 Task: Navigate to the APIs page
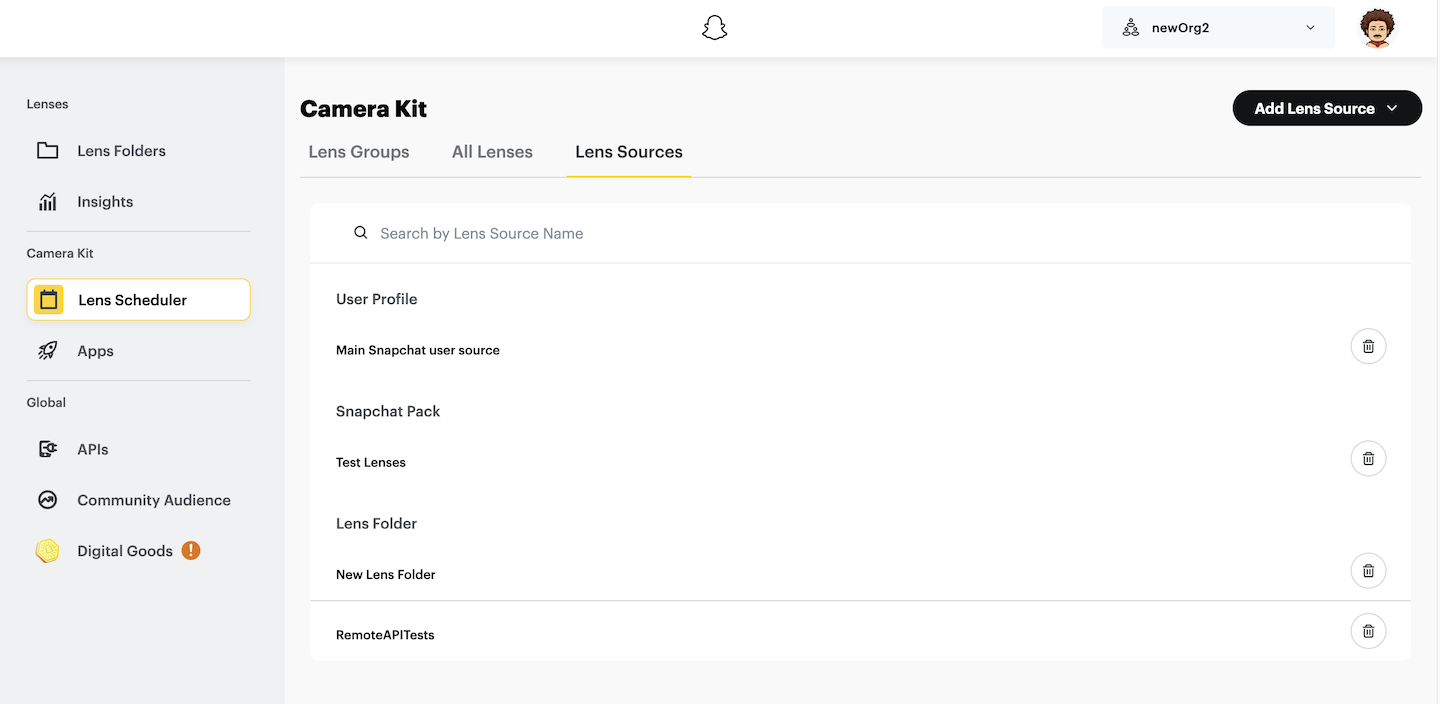tap(92, 449)
